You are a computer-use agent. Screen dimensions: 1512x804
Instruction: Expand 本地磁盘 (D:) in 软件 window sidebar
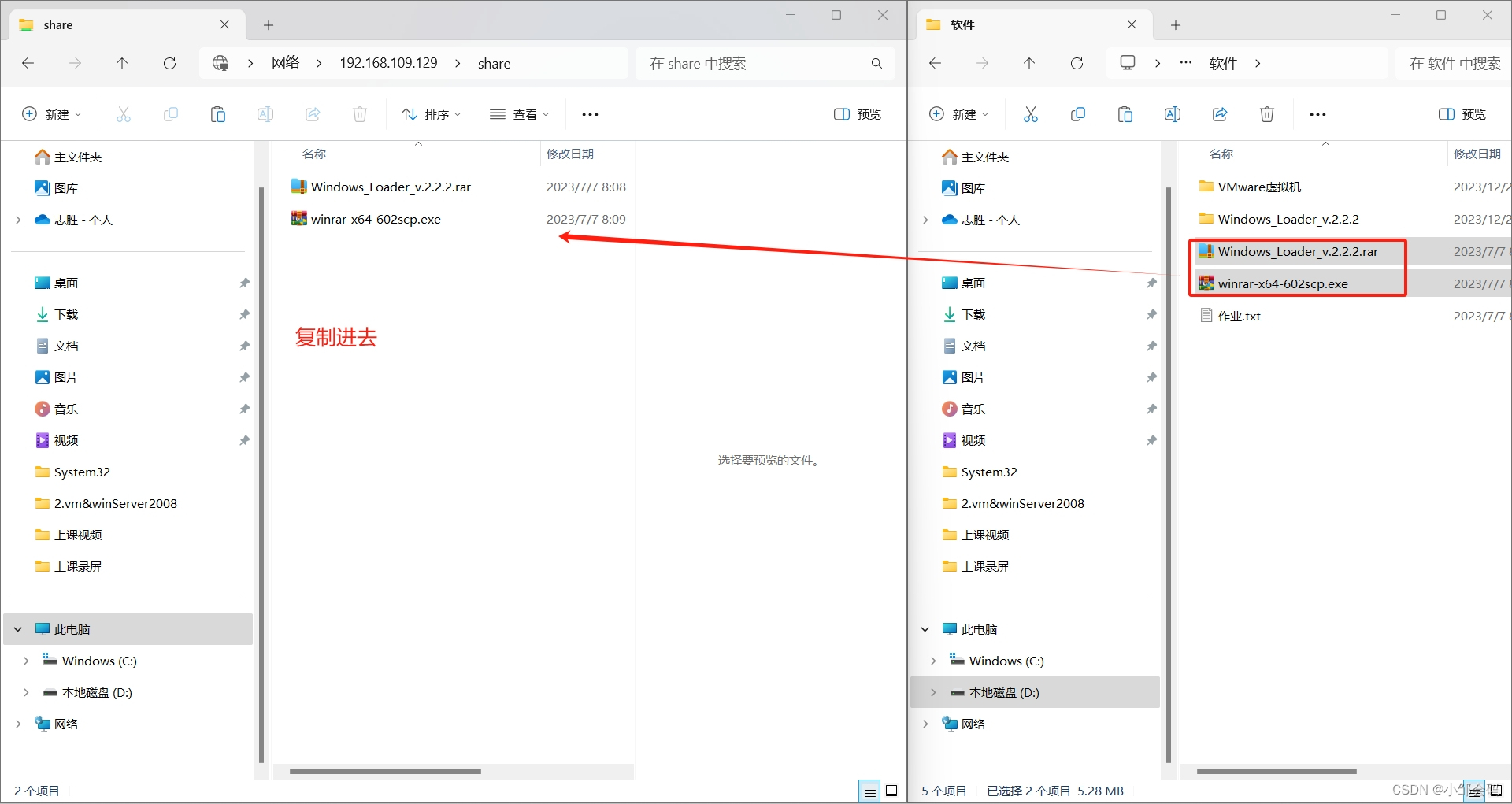[933, 692]
